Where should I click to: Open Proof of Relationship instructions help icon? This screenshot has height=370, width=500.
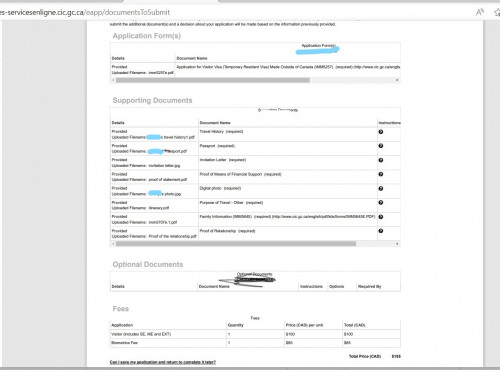pyautogui.click(x=381, y=231)
